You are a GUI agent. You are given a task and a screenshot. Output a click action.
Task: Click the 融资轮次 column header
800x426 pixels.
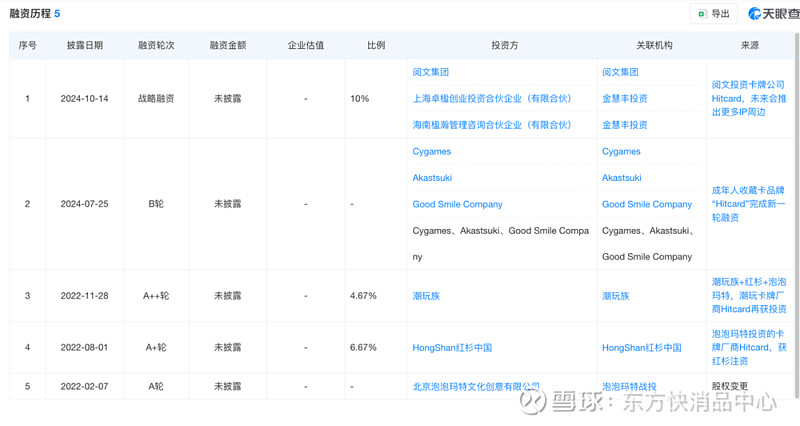[x=156, y=45]
